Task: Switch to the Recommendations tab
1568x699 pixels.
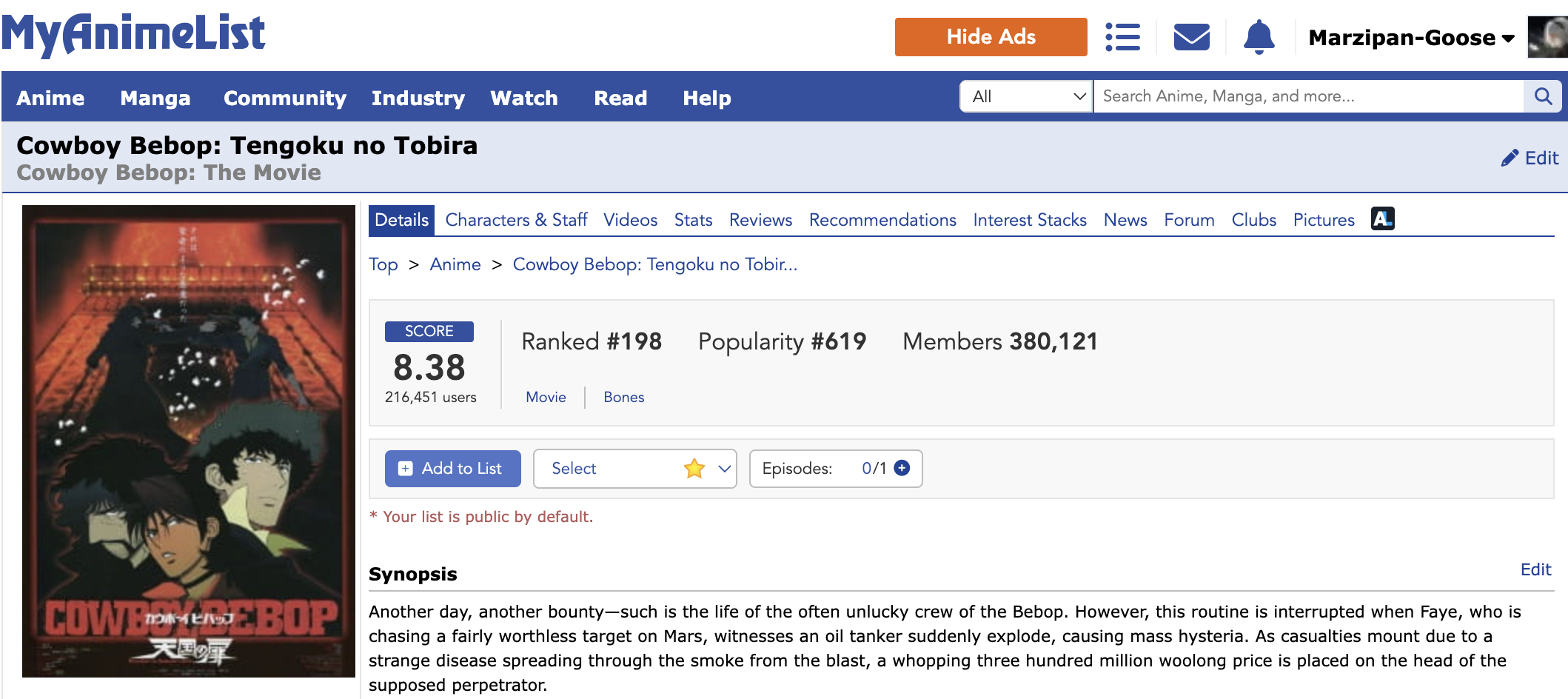Action: 882,220
